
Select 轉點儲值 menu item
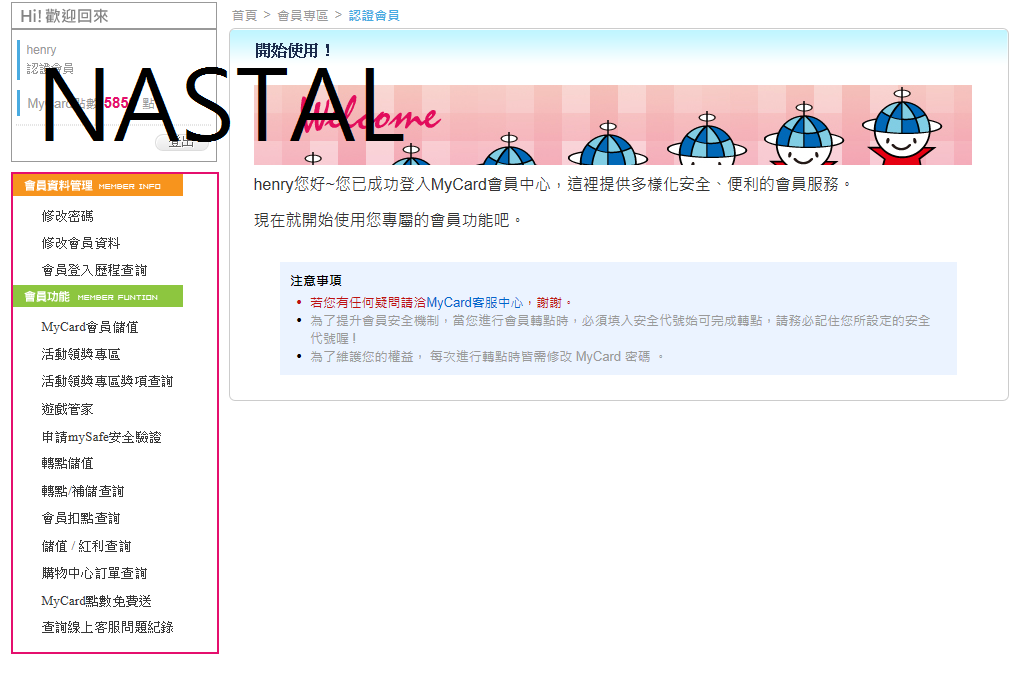[x=68, y=463]
